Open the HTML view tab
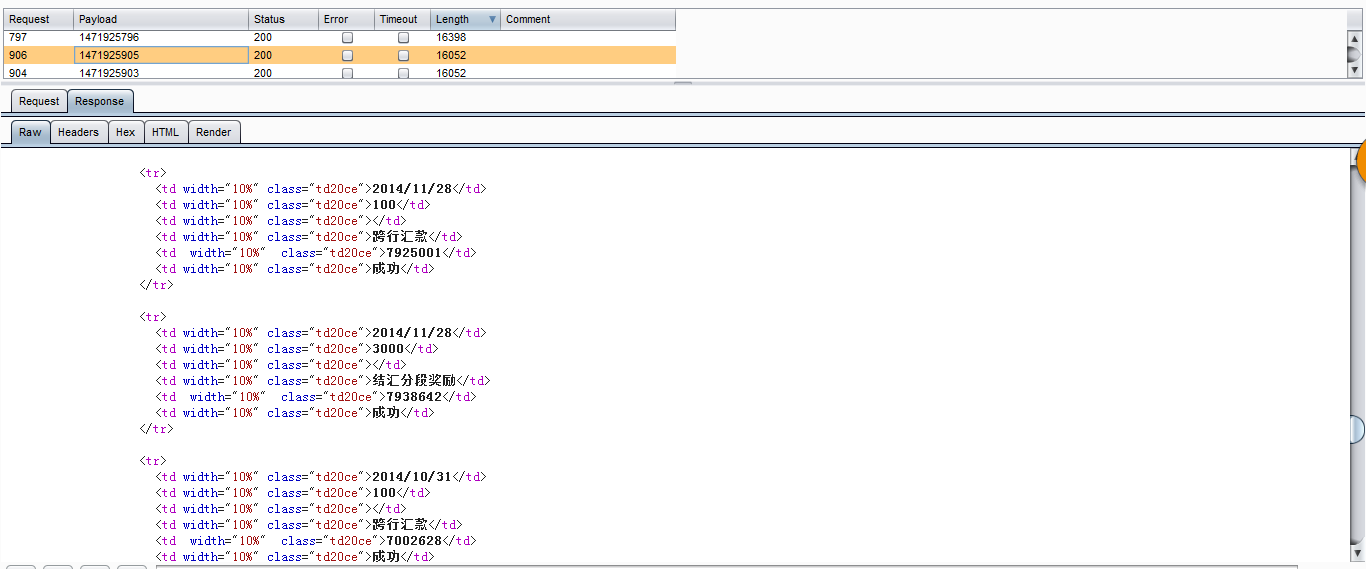 tap(165, 132)
